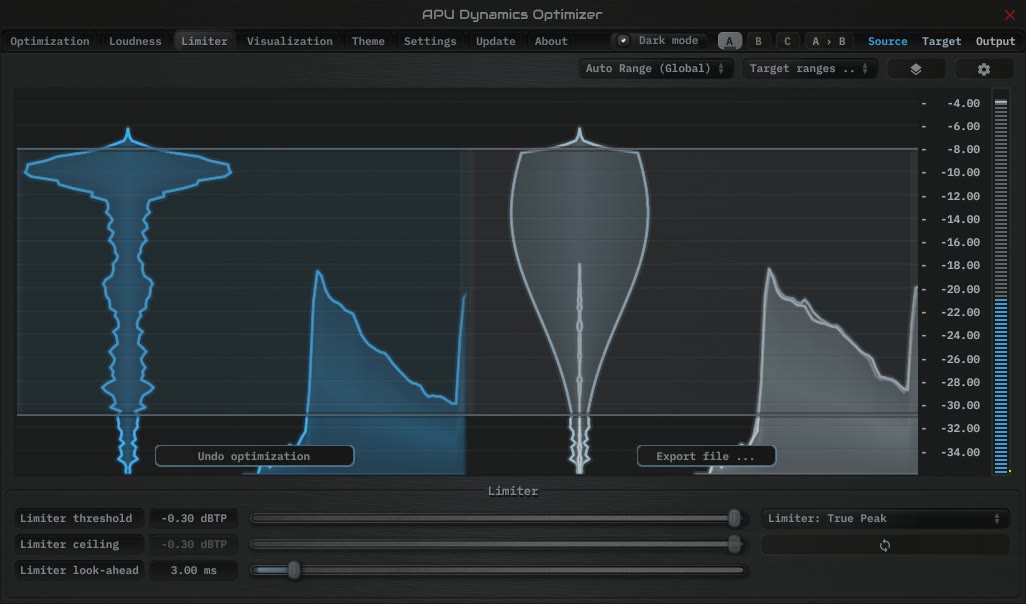The image size is (1026, 604).
Task: Open the Theme tab
Action: pos(368,41)
